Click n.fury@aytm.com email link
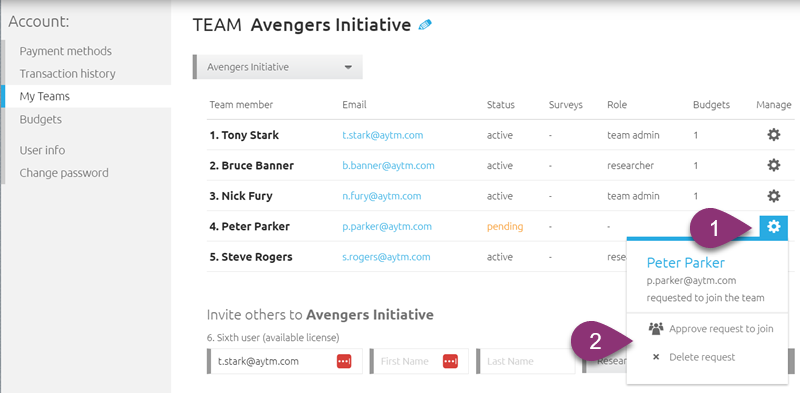Viewport: 800px width, 393px height. [382, 196]
